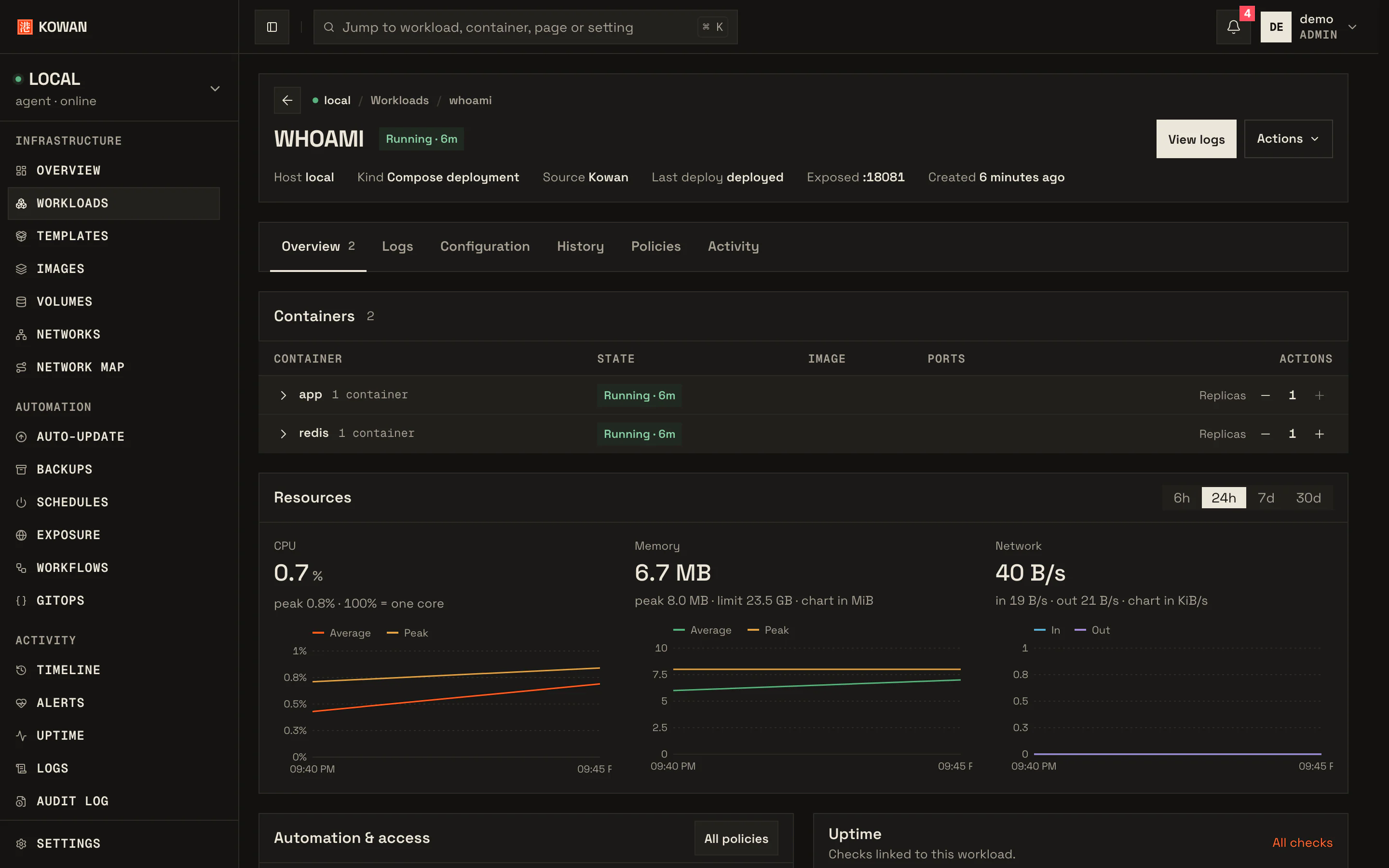
Task: Open Alerts via its heart icon
Action: pyautogui.click(x=21, y=703)
